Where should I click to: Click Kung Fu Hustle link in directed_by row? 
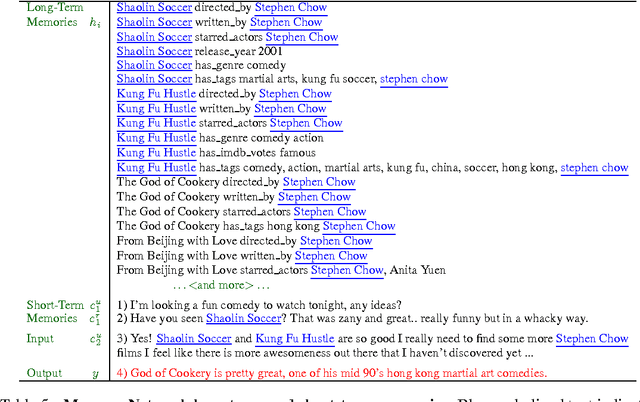tap(156, 94)
